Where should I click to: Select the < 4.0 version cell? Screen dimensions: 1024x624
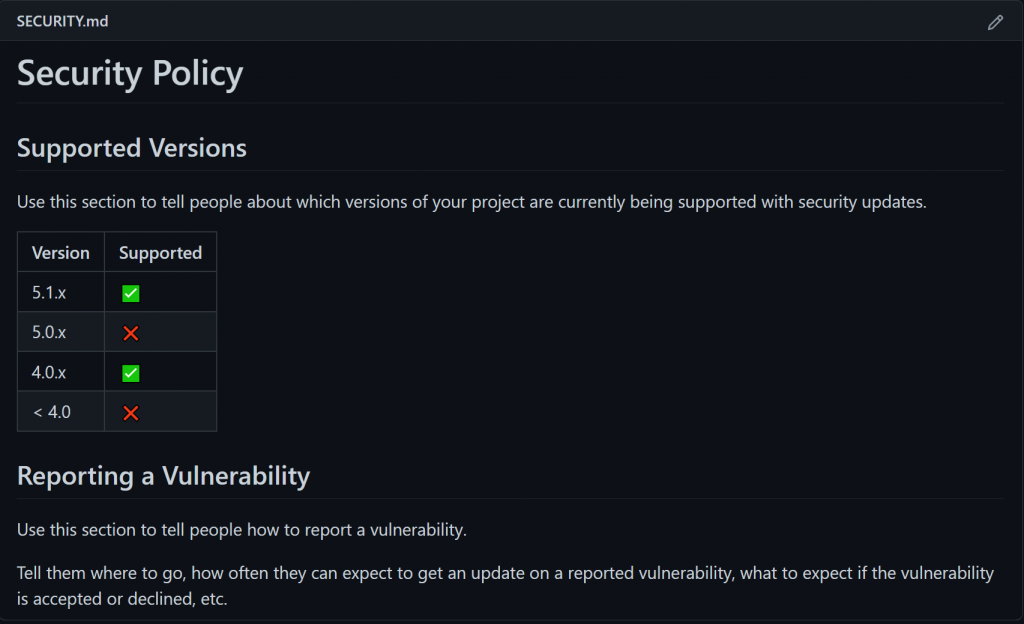[51, 411]
